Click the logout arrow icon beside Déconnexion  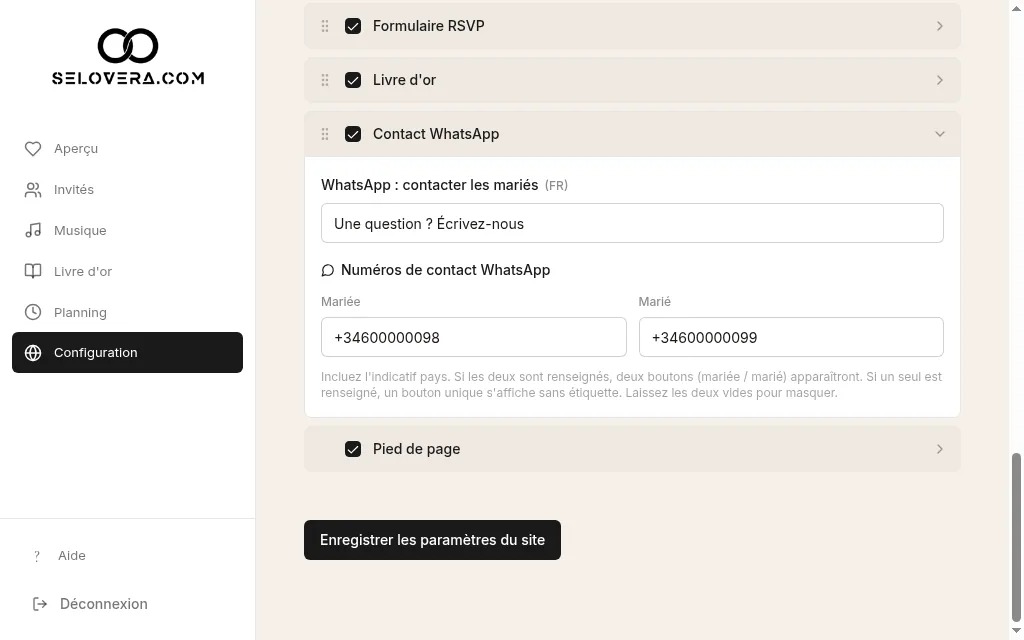tap(40, 604)
